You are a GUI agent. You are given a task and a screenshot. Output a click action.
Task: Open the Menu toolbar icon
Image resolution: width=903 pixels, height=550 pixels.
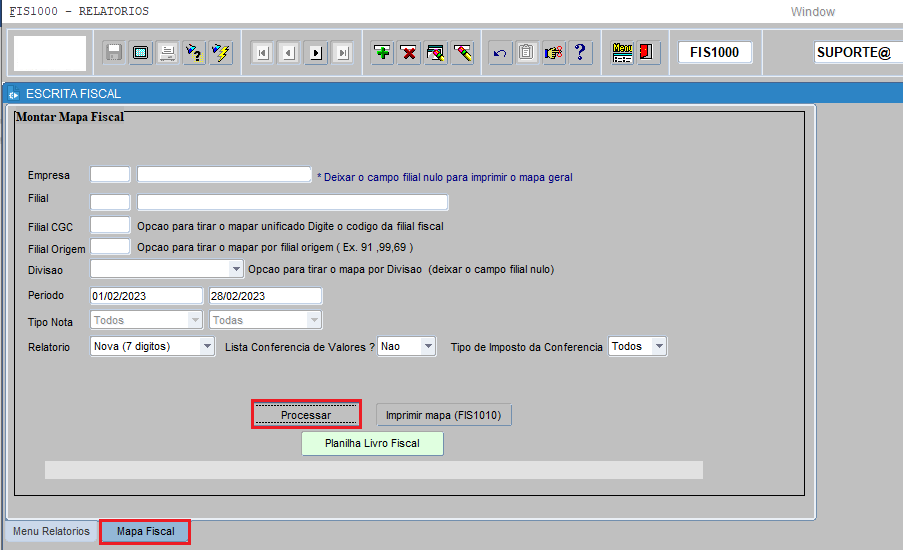pyautogui.click(x=622, y=53)
